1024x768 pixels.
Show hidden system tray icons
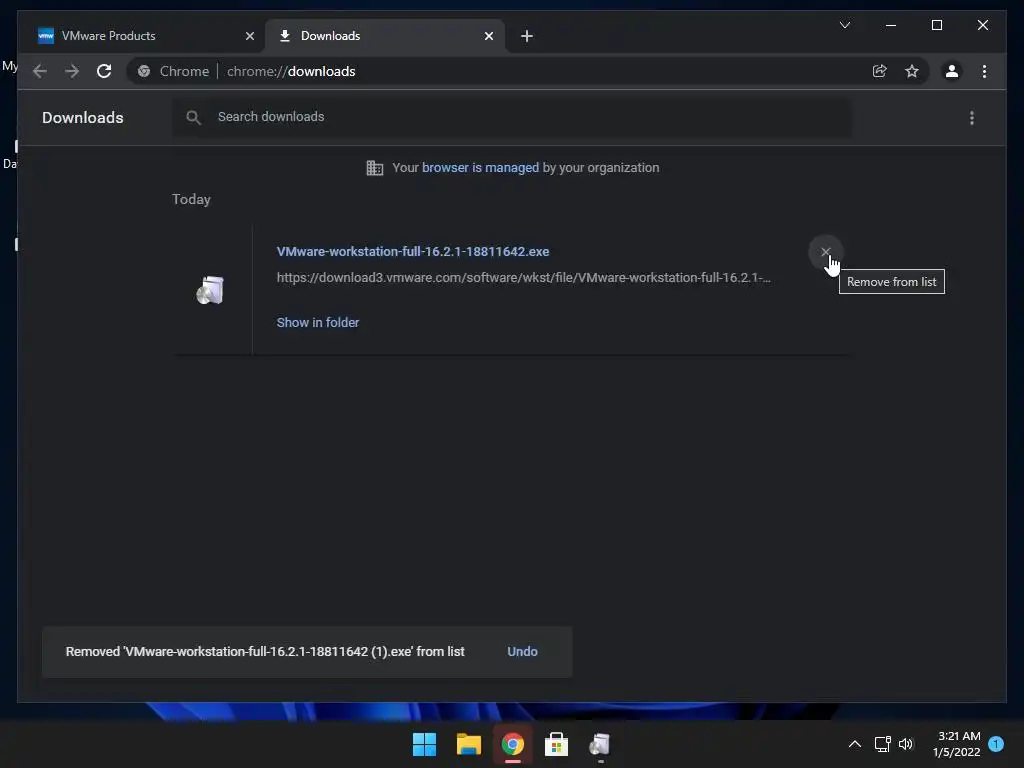[x=854, y=744]
